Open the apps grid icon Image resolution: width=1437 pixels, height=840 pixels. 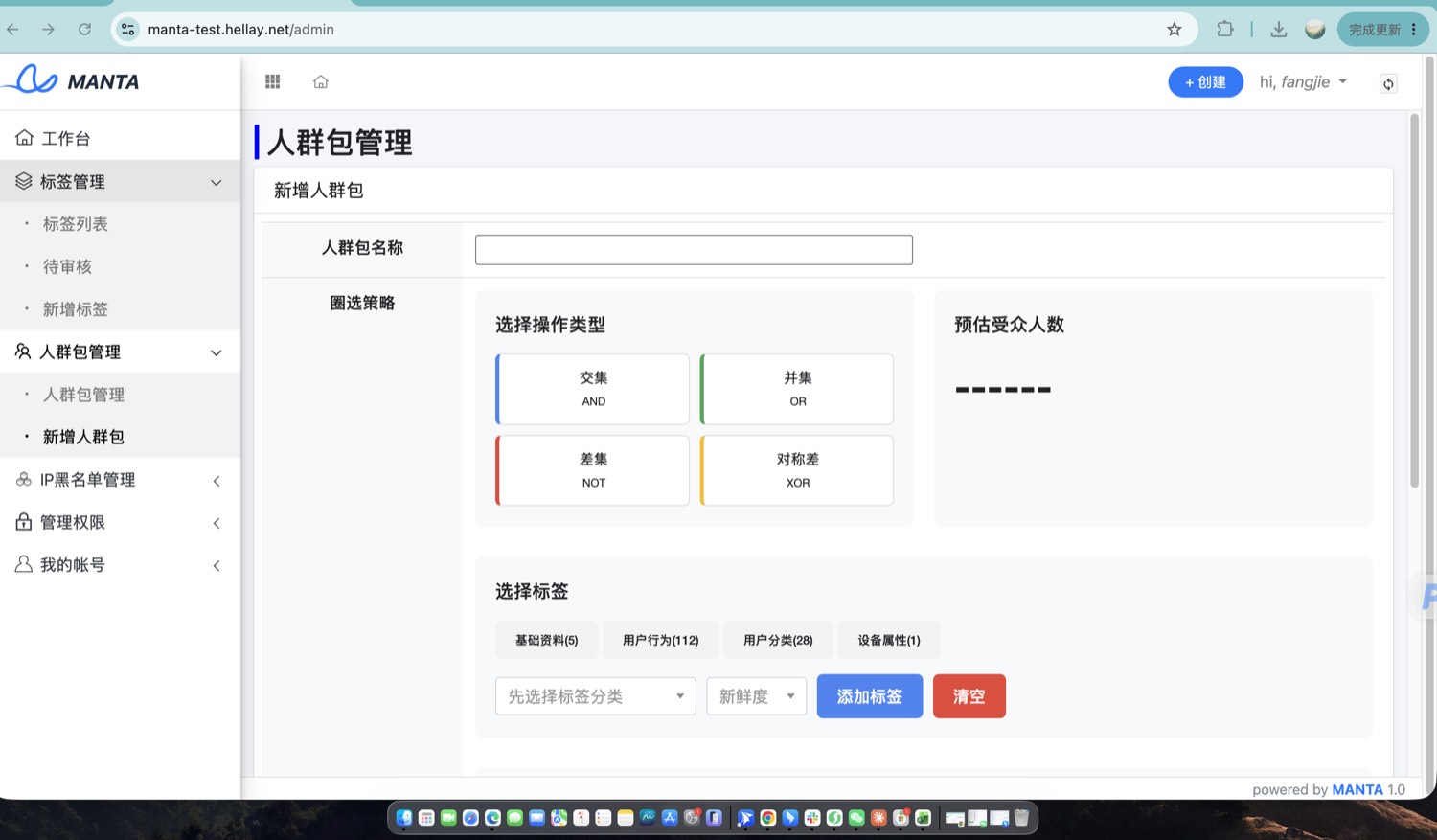click(x=273, y=81)
